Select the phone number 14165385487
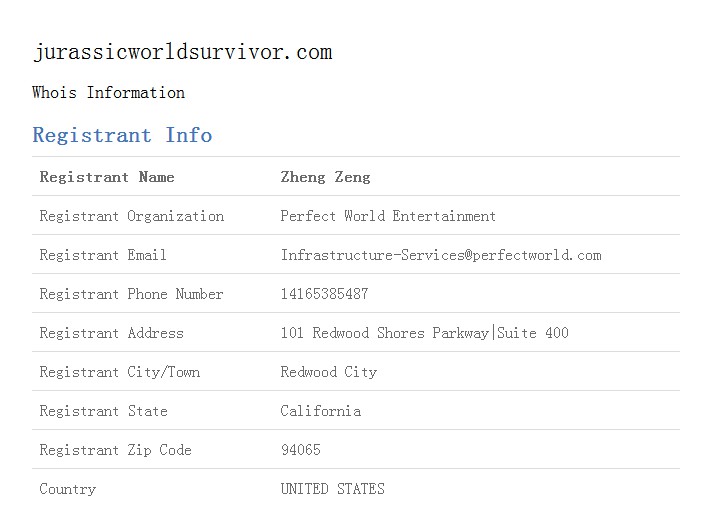724x516 pixels. [x=325, y=294]
